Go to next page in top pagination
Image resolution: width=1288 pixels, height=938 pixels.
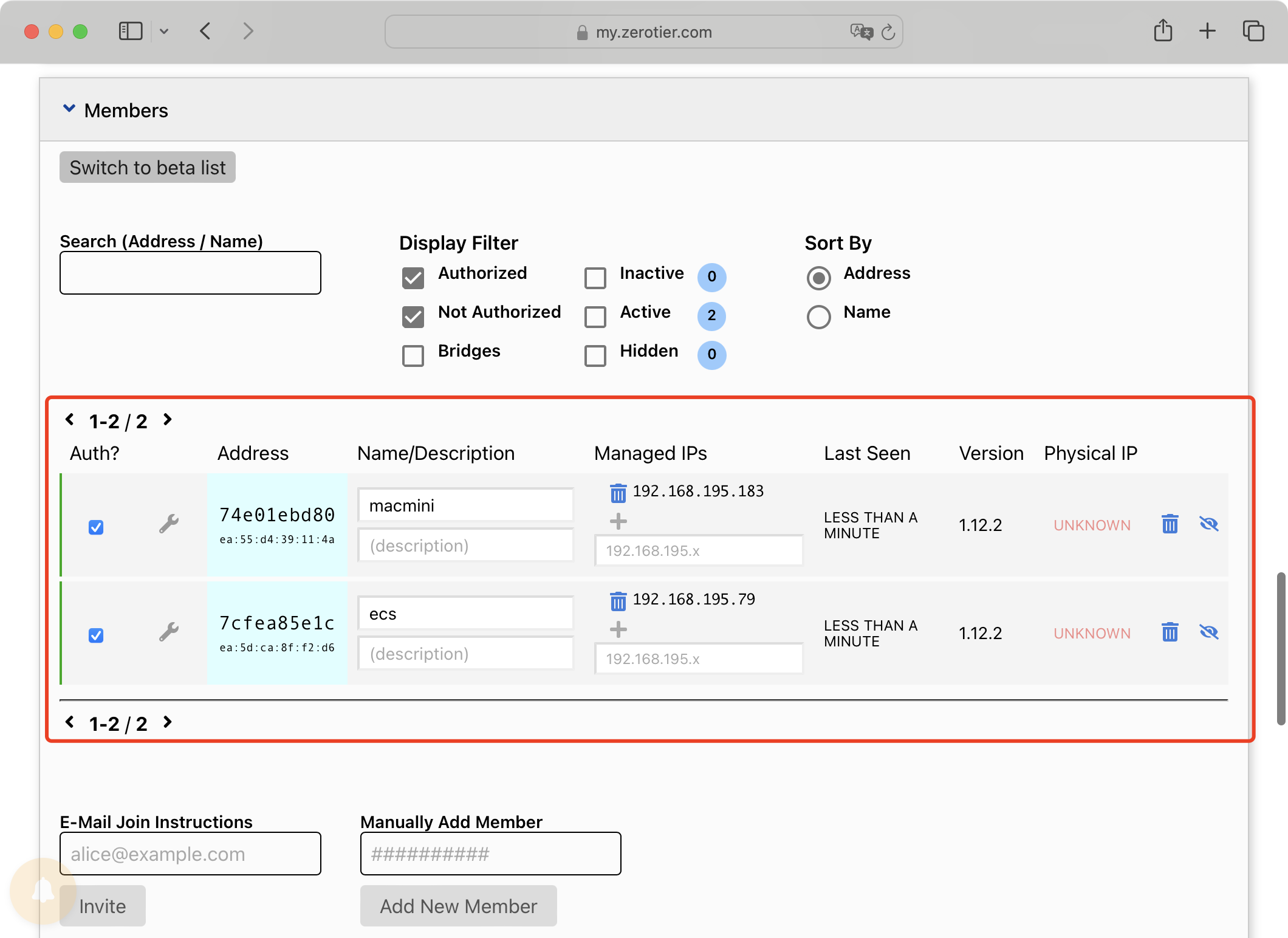(x=168, y=419)
